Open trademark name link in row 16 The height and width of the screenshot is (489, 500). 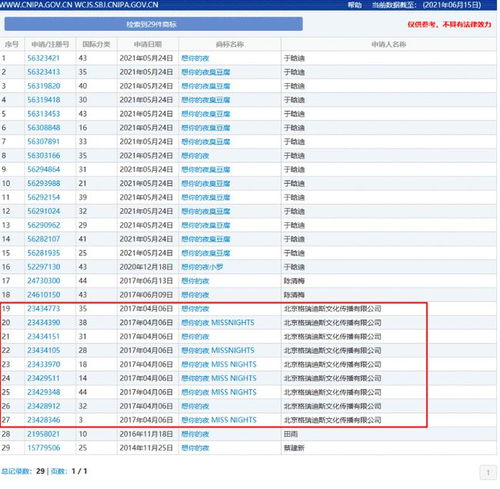coord(202,267)
